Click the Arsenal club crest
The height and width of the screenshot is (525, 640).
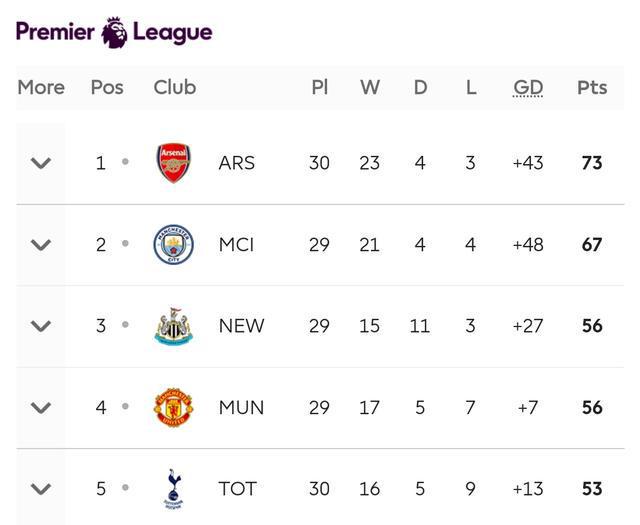click(x=173, y=163)
